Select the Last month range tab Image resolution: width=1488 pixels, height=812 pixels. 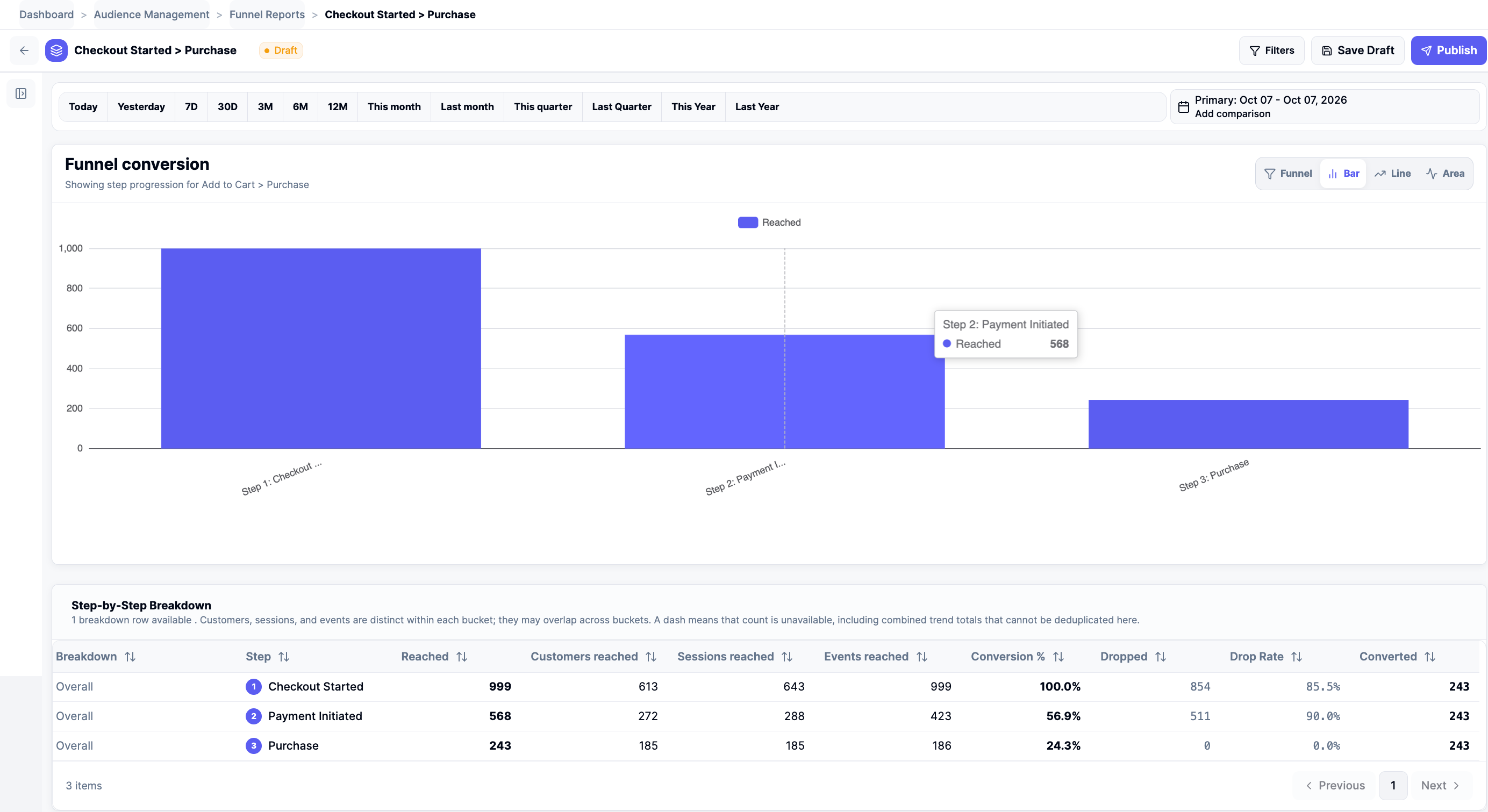[x=467, y=107]
